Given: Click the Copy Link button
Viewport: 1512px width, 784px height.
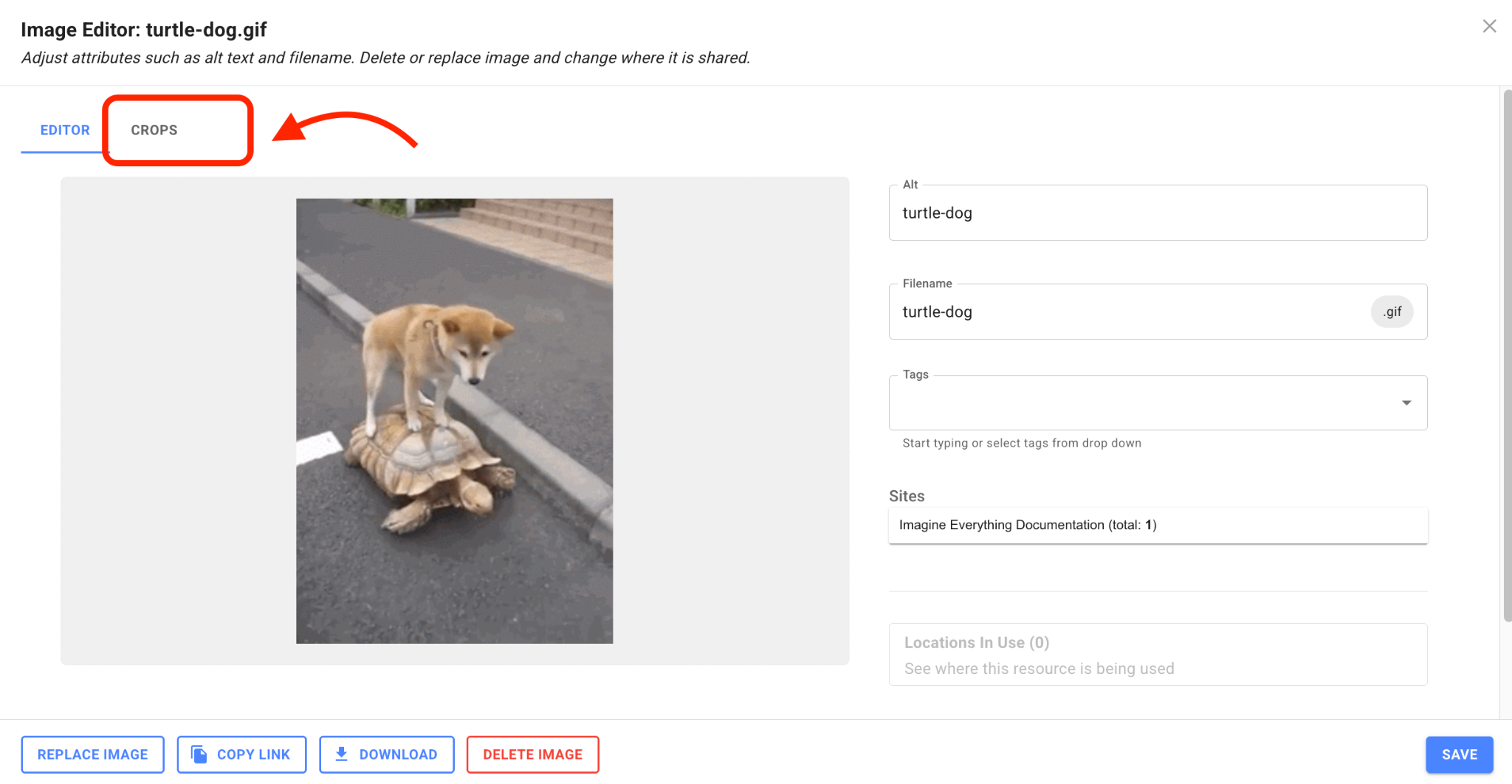Looking at the screenshot, I should (x=241, y=754).
